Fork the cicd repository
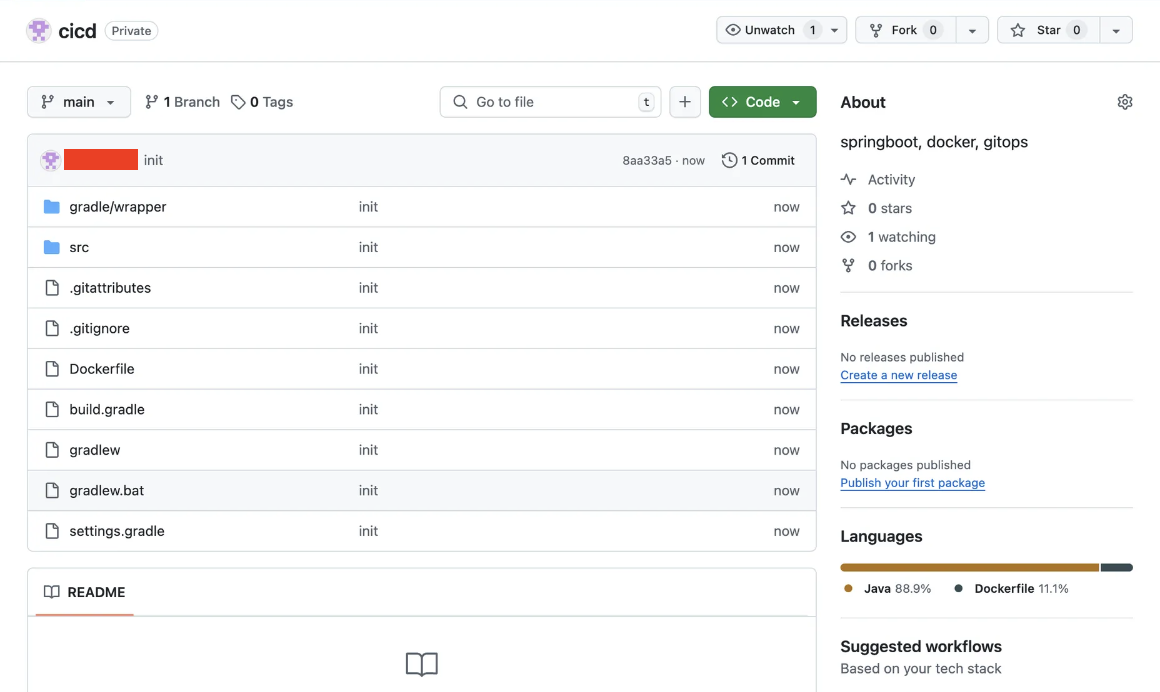This screenshot has height=692, width=1160. click(x=906, y=30)
